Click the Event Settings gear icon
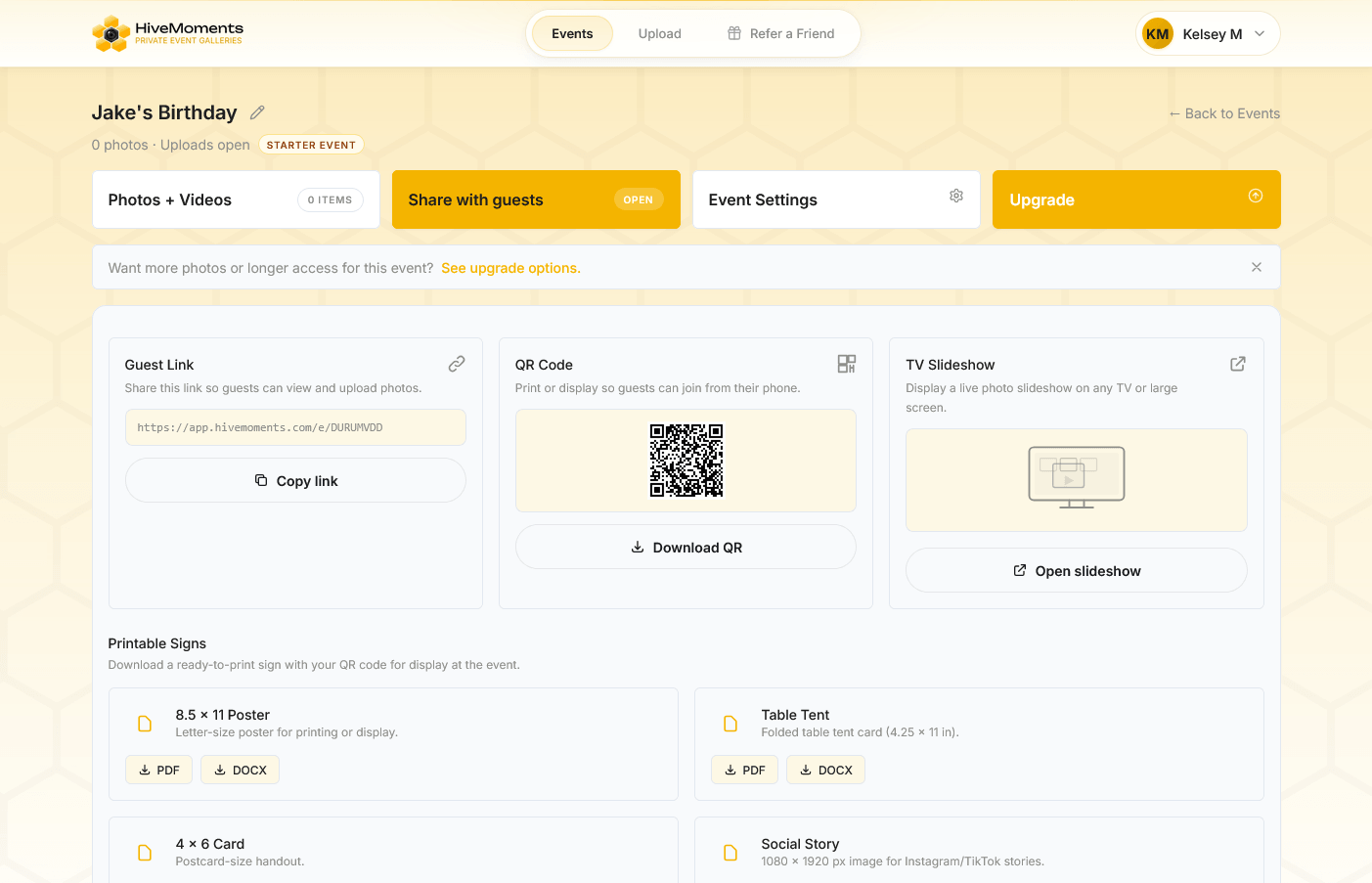This screenshot has height=883, width=1372. click(x=956, y=196)
